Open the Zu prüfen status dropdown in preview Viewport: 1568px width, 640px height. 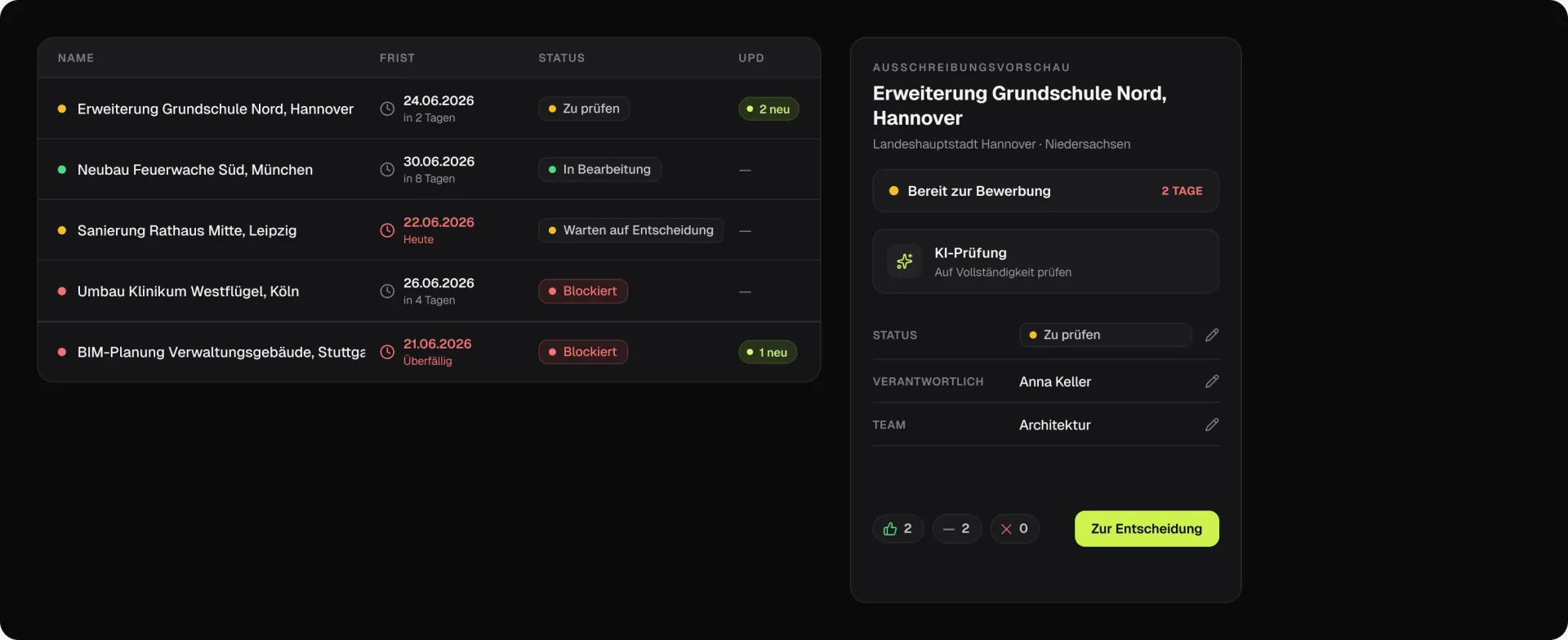[1106, 335]
